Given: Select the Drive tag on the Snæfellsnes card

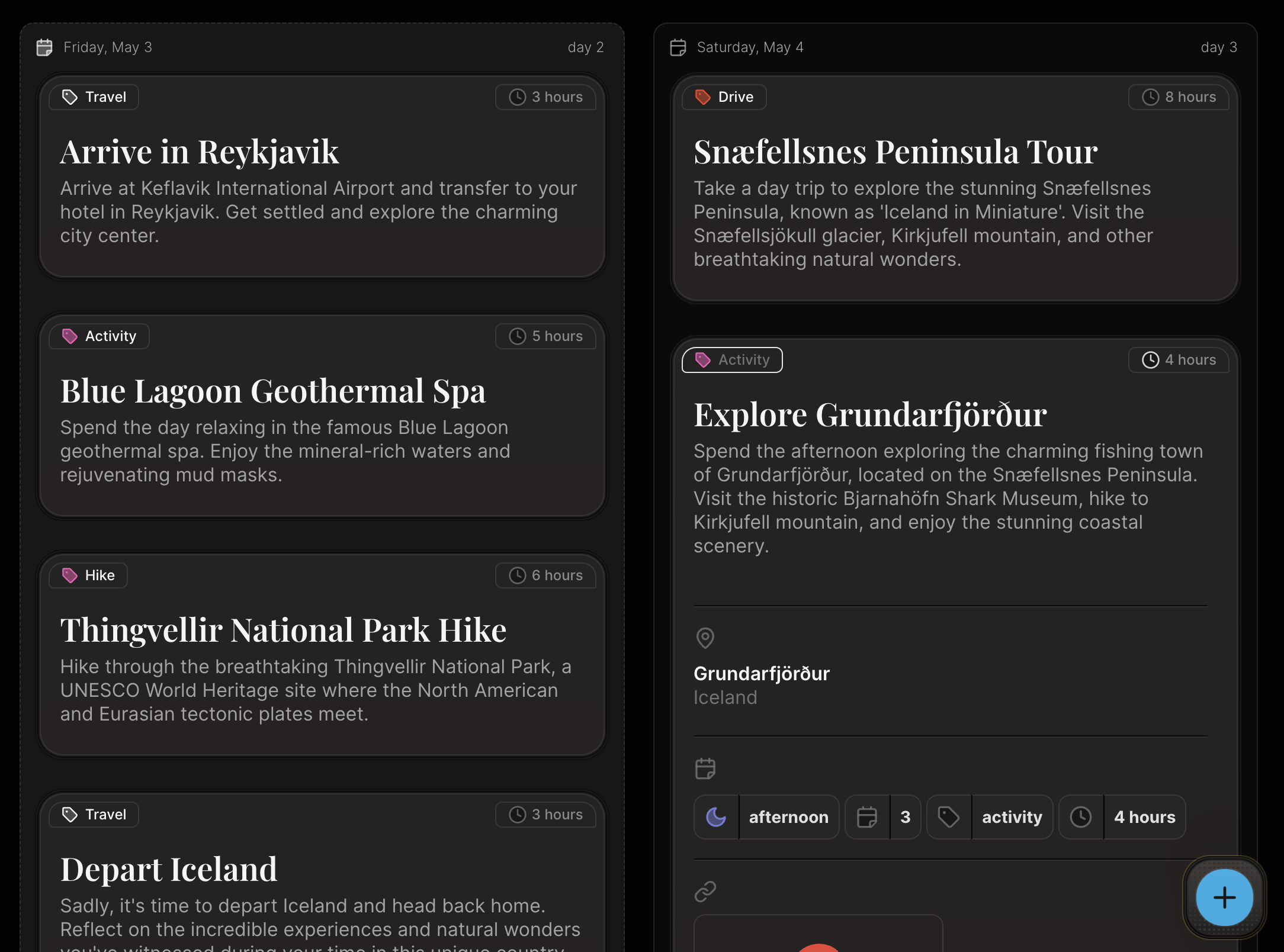Looking at the screenshot, I should (724, 97).
